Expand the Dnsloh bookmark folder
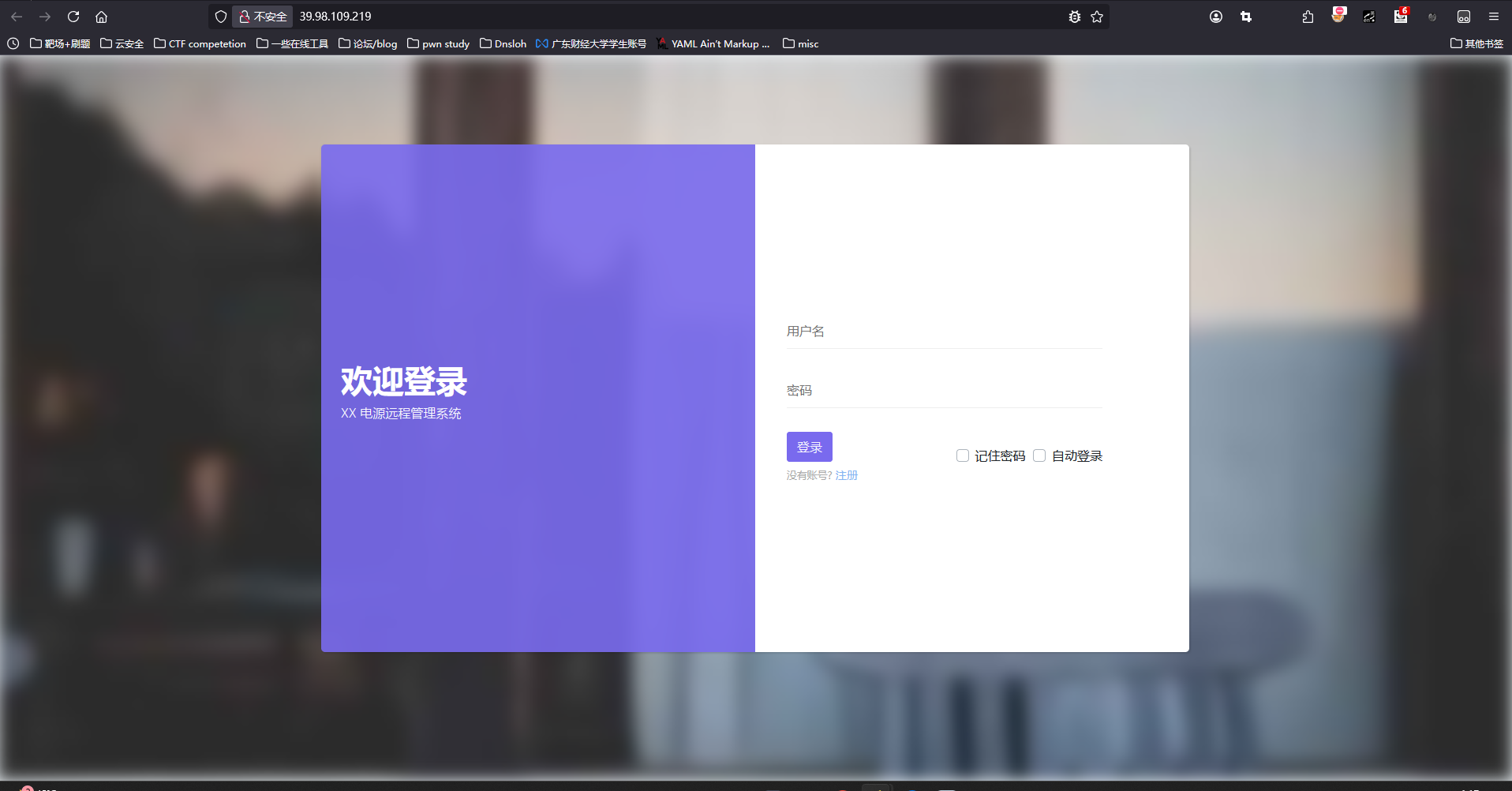Image resolution: width=1512 pixels, height=791 pixels. click(x=503, y=43)
